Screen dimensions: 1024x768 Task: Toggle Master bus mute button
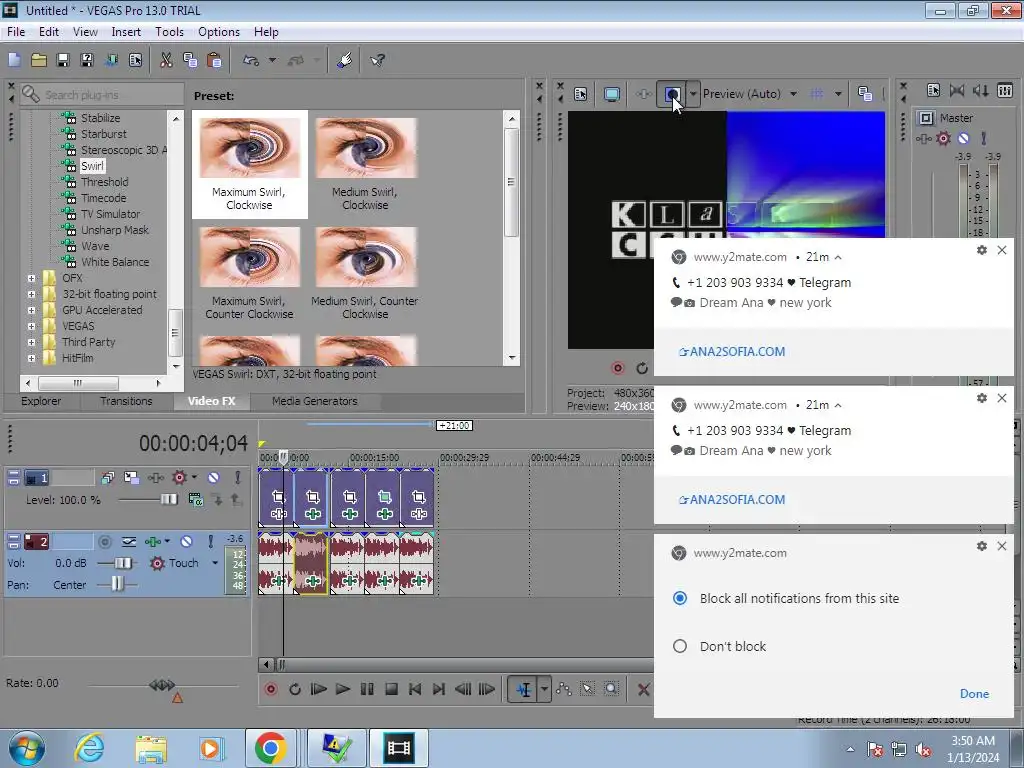963,138
